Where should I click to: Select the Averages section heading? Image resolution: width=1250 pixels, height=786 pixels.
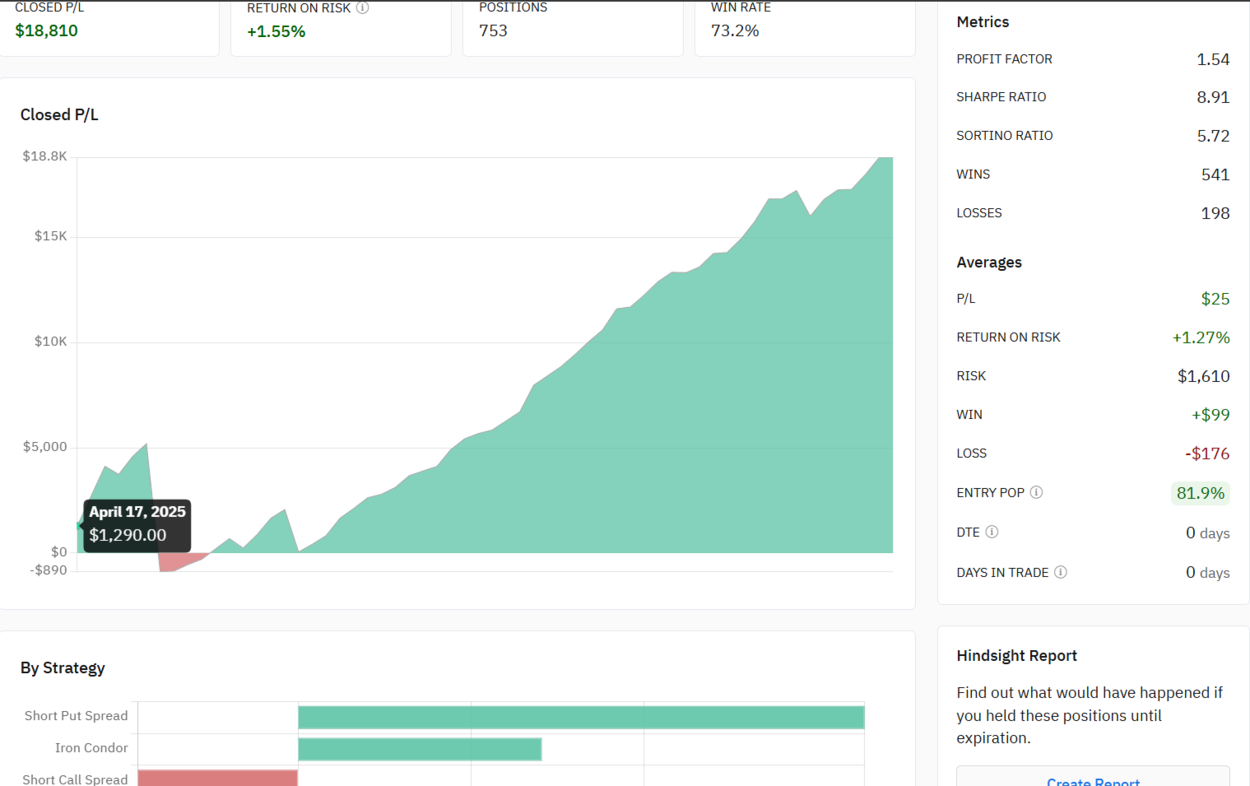click(988, 262)
